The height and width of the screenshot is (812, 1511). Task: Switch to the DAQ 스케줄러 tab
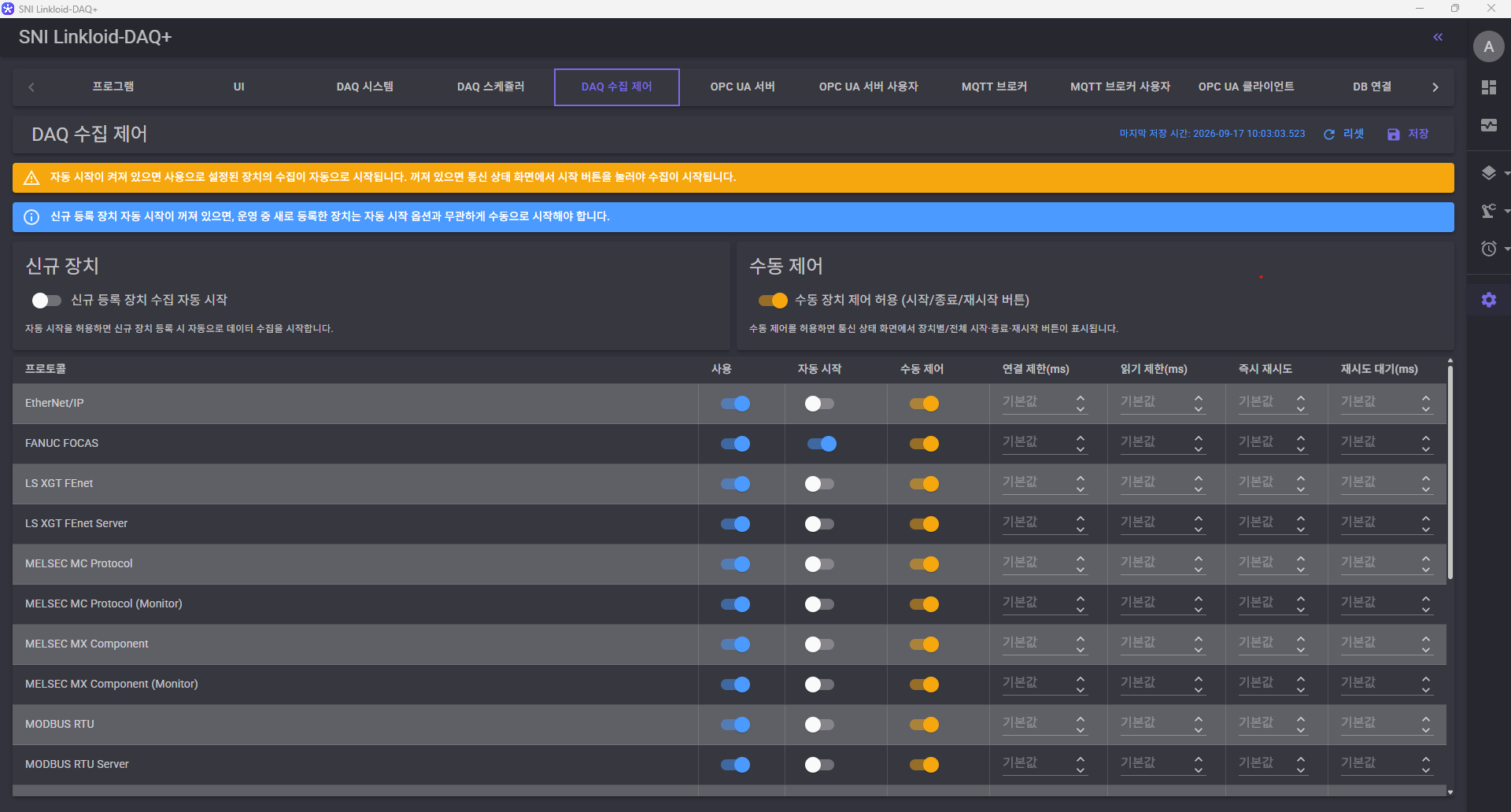[491, 87]
